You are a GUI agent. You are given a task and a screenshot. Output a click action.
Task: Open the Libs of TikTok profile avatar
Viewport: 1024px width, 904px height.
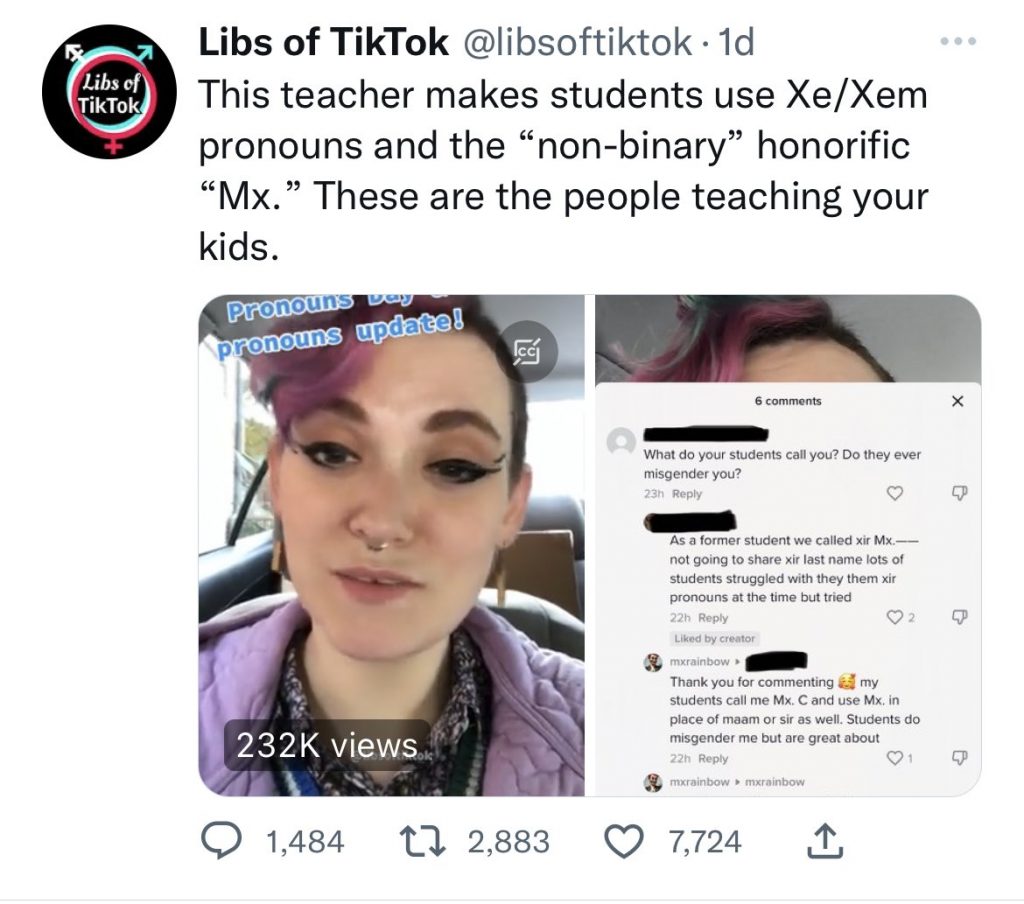tap(109, 92)
